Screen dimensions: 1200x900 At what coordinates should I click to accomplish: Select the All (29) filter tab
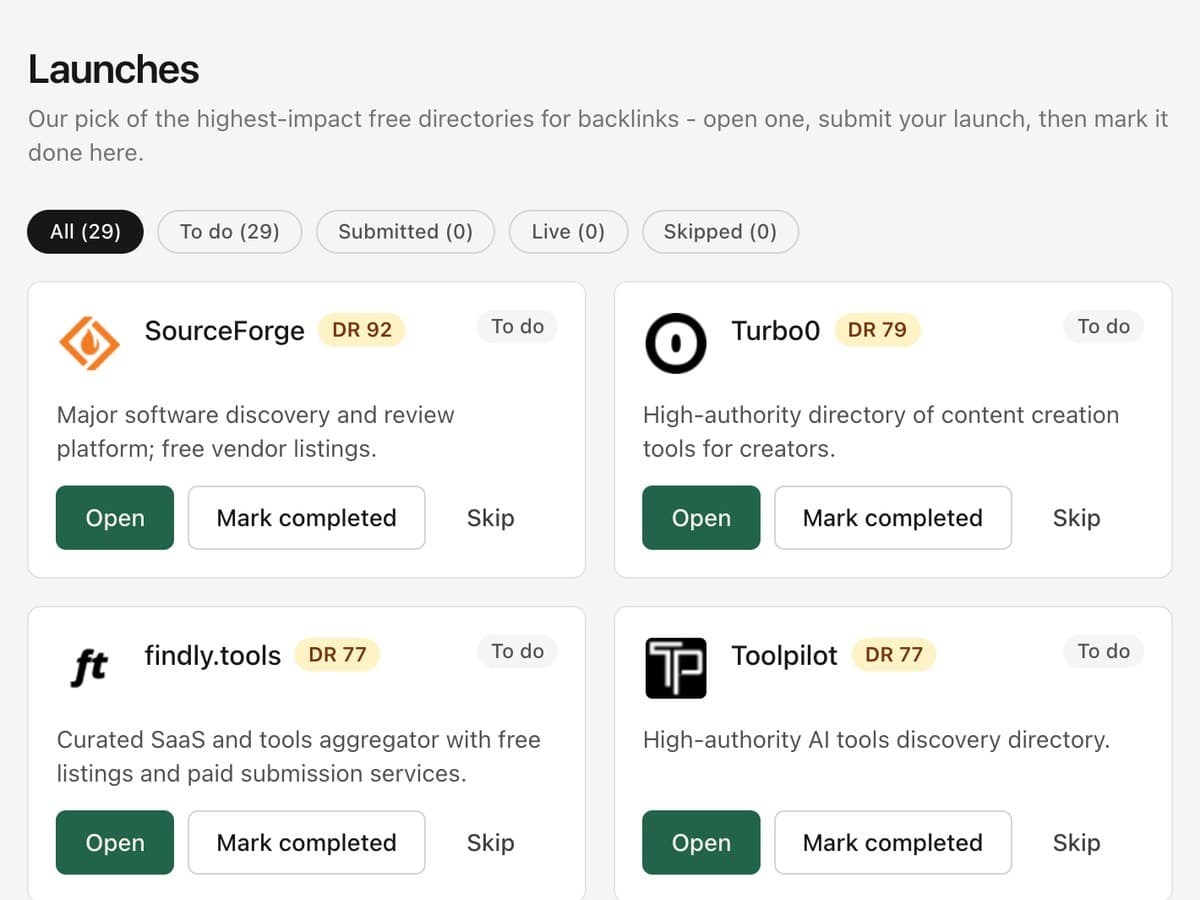(x=85, y=232)
